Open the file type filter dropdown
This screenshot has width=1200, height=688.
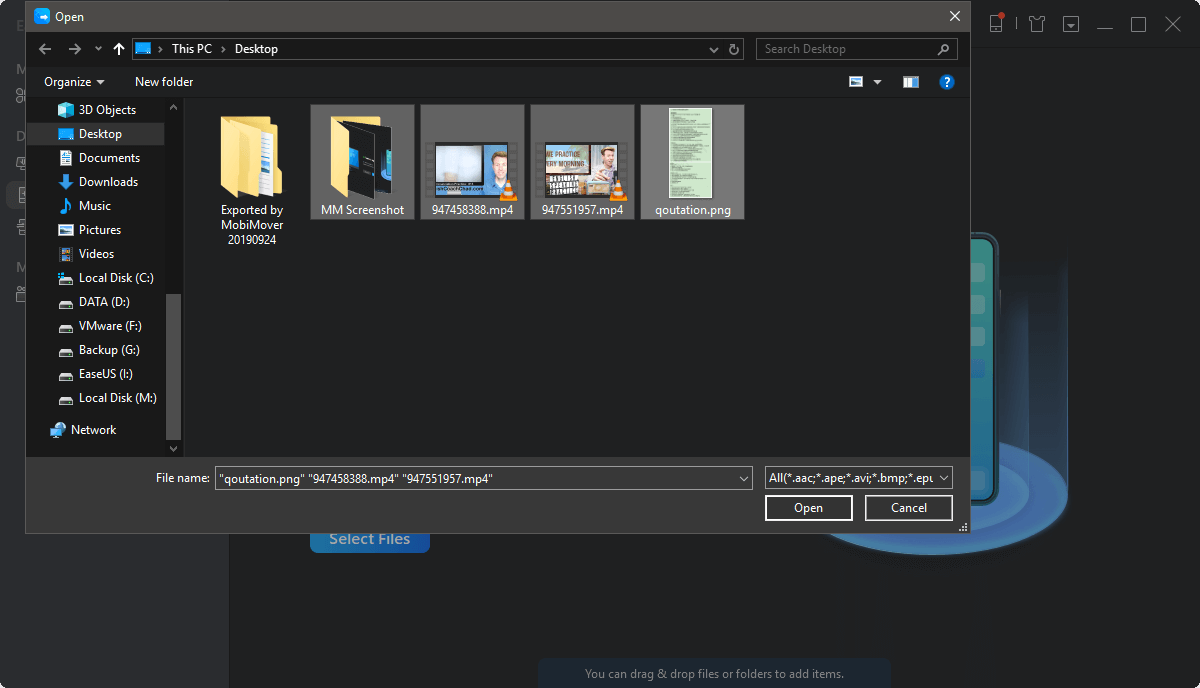pyautogui.click(x=859, y=478)
